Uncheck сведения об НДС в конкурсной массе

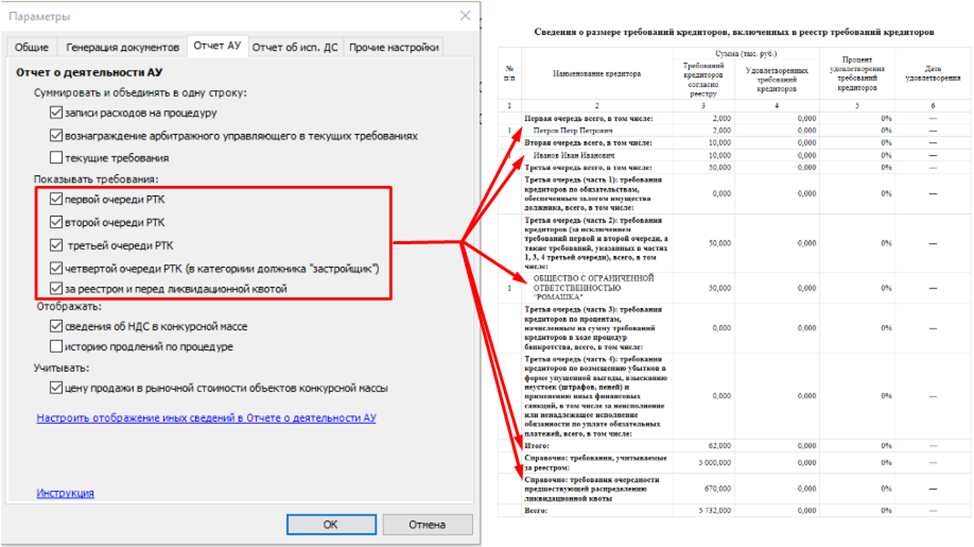click(x=56, y=326)
